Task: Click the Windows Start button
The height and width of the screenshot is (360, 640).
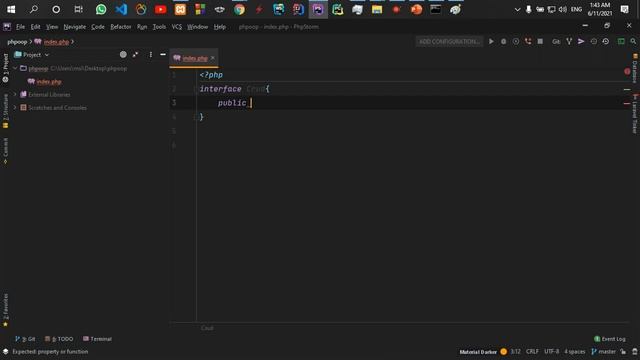Action: 11,9
